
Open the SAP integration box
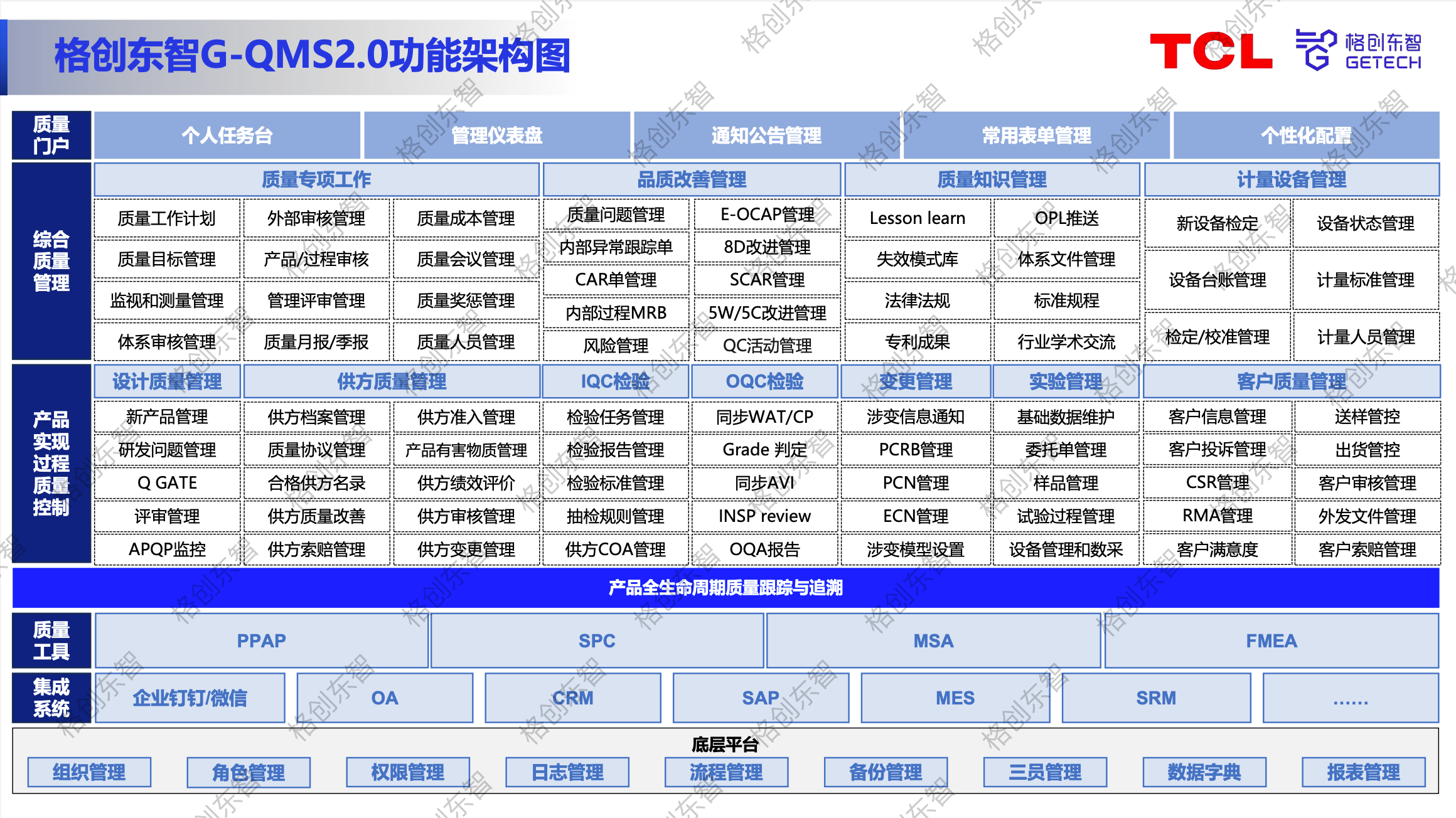click(x=761, y=698)
